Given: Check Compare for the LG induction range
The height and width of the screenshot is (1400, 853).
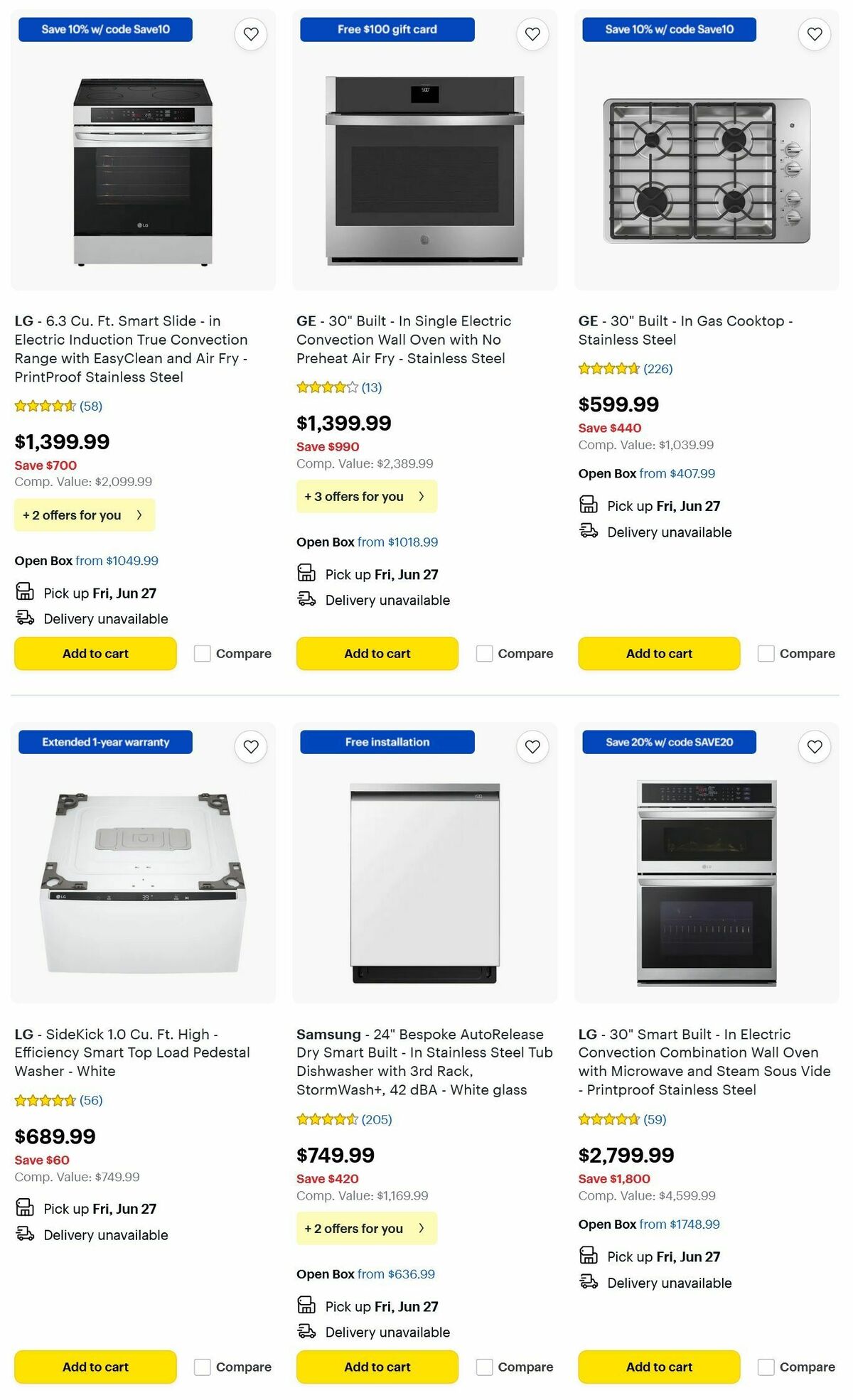Looking at the screenshot, I should pyautogui.click(x=203, y=653).
